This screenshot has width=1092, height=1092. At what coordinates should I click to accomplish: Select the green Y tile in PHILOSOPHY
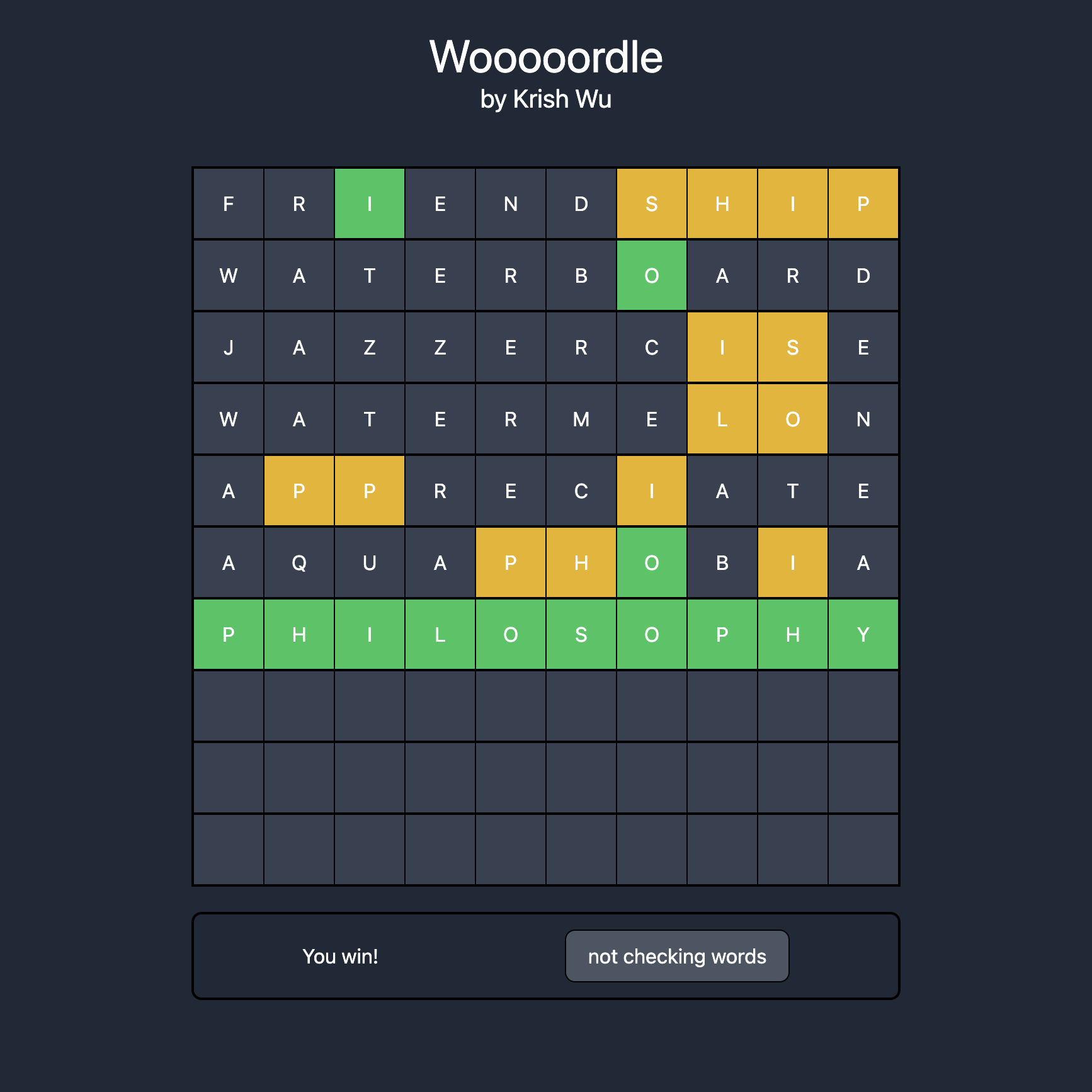point(863,634)
